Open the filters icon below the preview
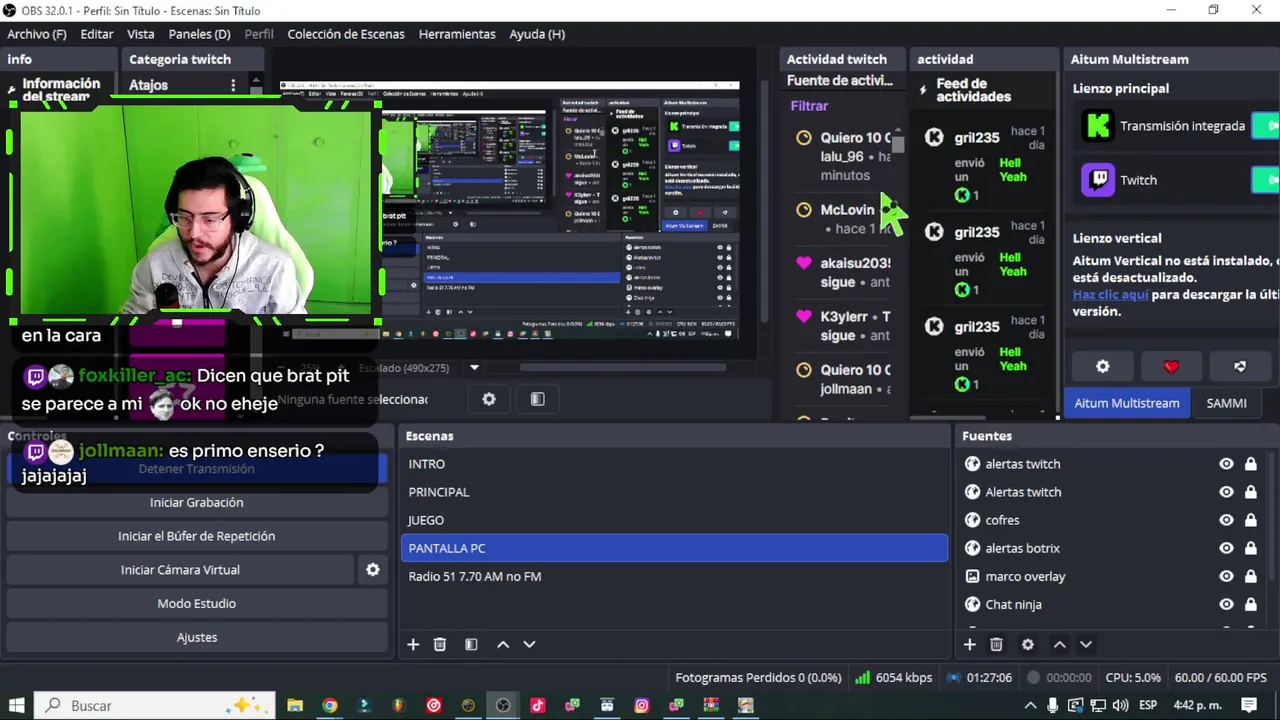The image size is (1280, 720). point(537,399)
